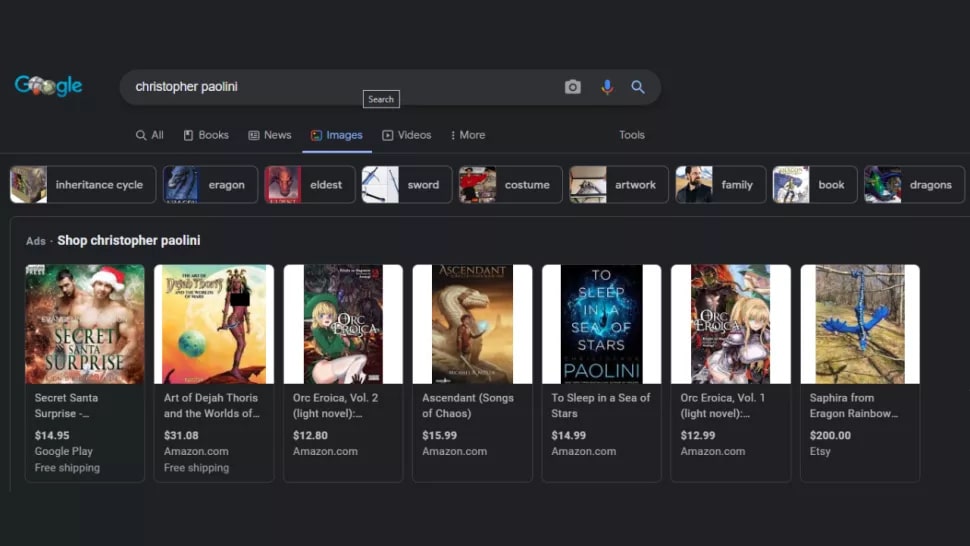Click Amazon.com under Ascendant listing

pos(455,451)
